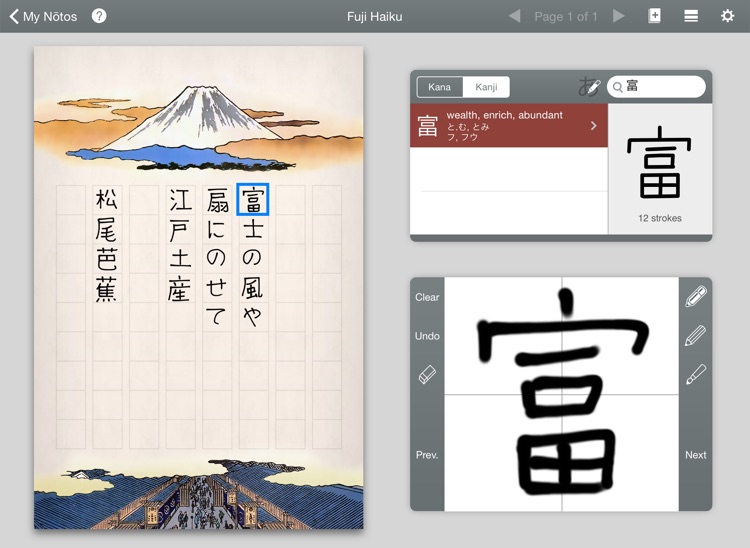750x548 pixels.
Task: Click the 12 strokes label
Action: point(660,218)
